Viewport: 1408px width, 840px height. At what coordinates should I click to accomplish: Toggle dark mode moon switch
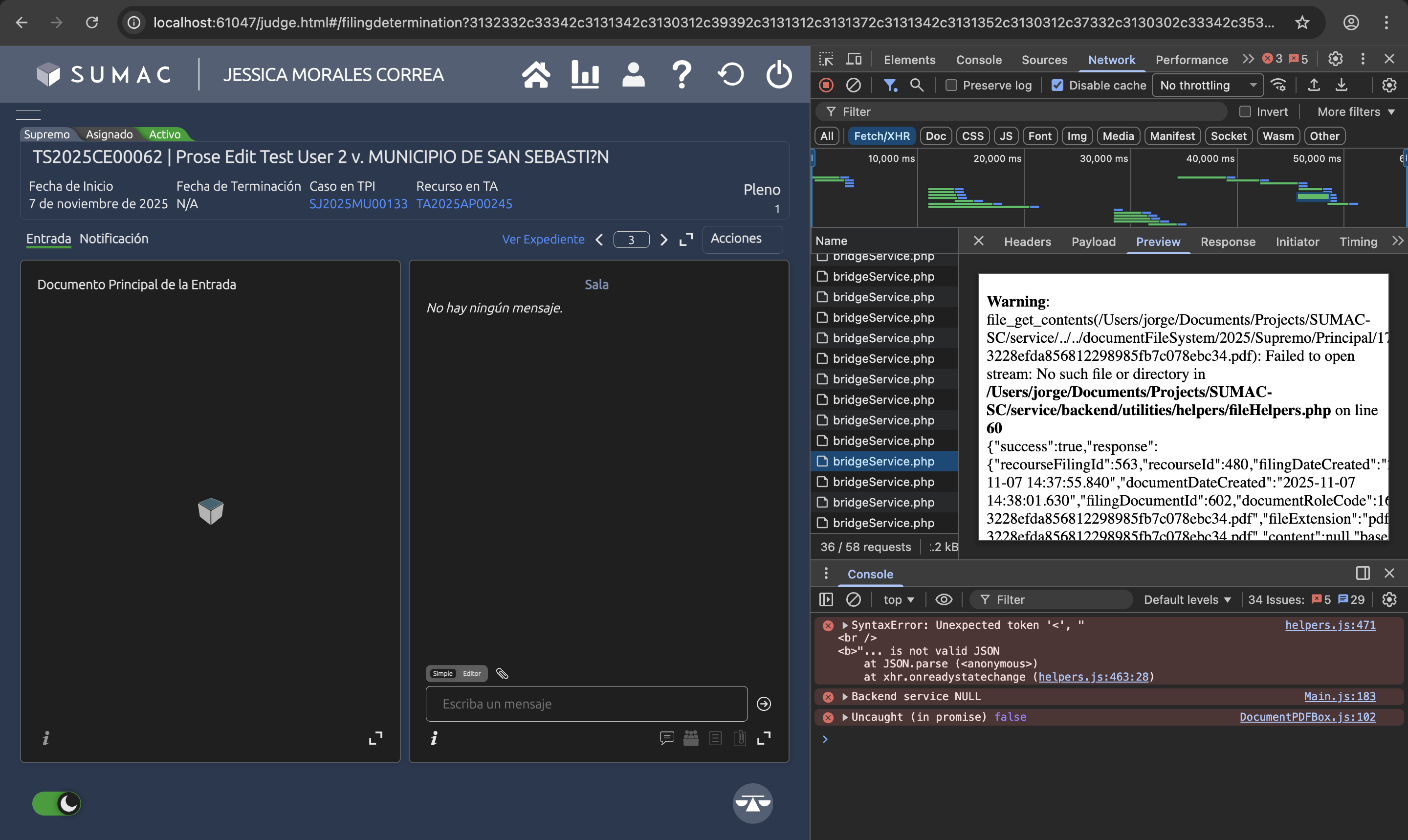tap(57, 803)
